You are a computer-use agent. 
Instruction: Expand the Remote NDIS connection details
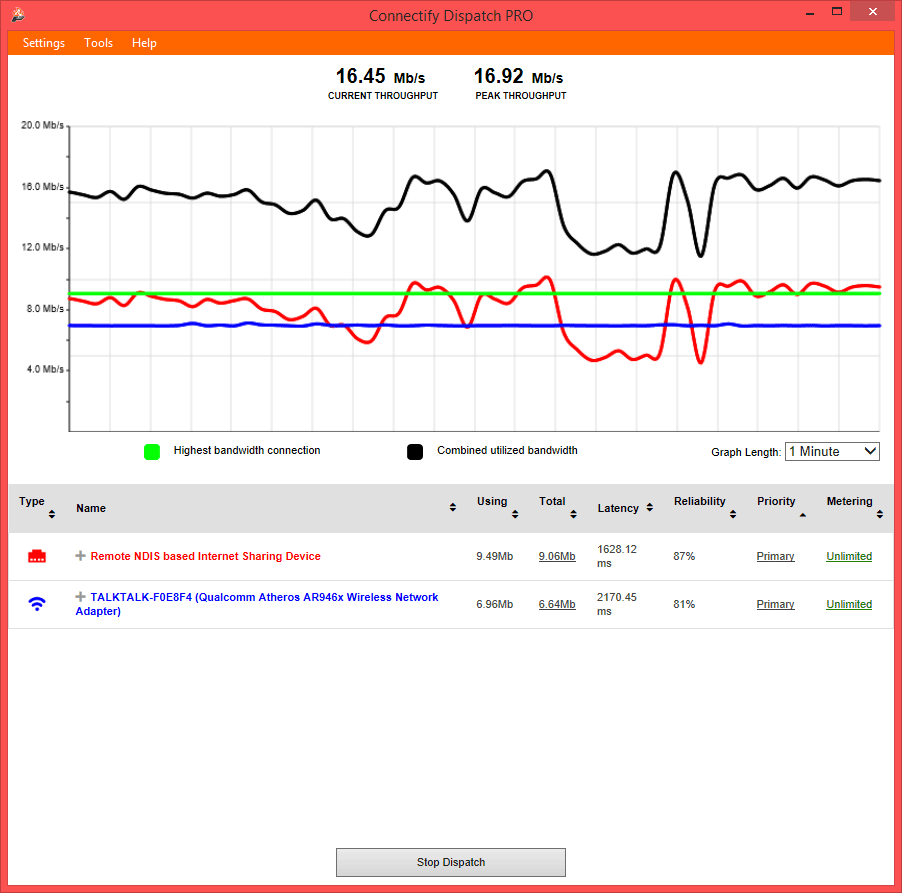click(81, 556)
